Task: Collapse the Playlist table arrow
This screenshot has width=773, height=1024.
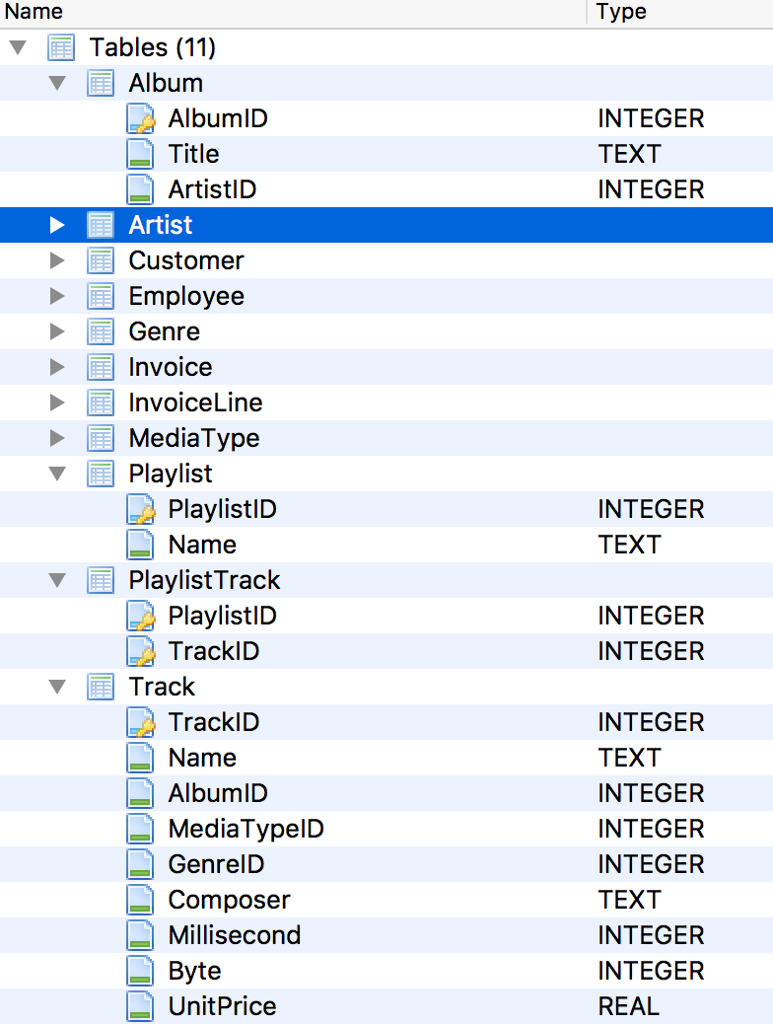Action: (x=57, y=473)
